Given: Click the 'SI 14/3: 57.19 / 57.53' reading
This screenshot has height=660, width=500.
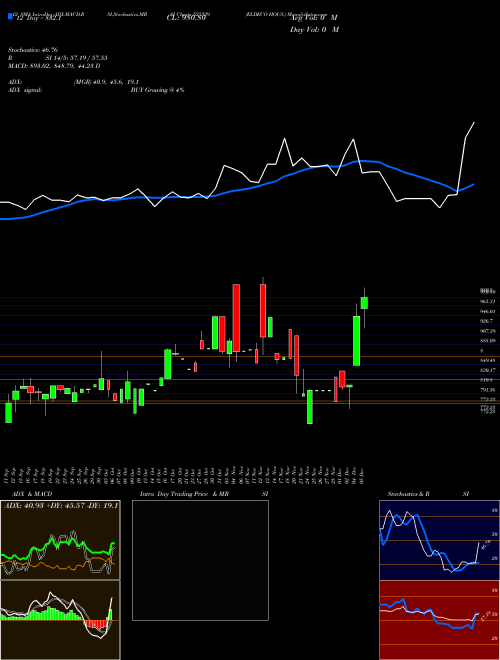Looking at the screenshot, I should 77,58.
